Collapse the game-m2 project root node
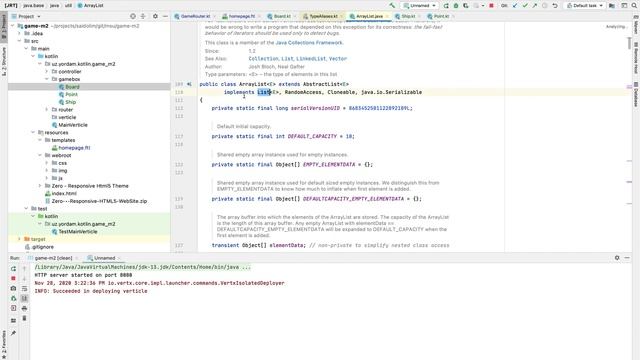This screenshot has width=640, height=360. coord(12,26)
